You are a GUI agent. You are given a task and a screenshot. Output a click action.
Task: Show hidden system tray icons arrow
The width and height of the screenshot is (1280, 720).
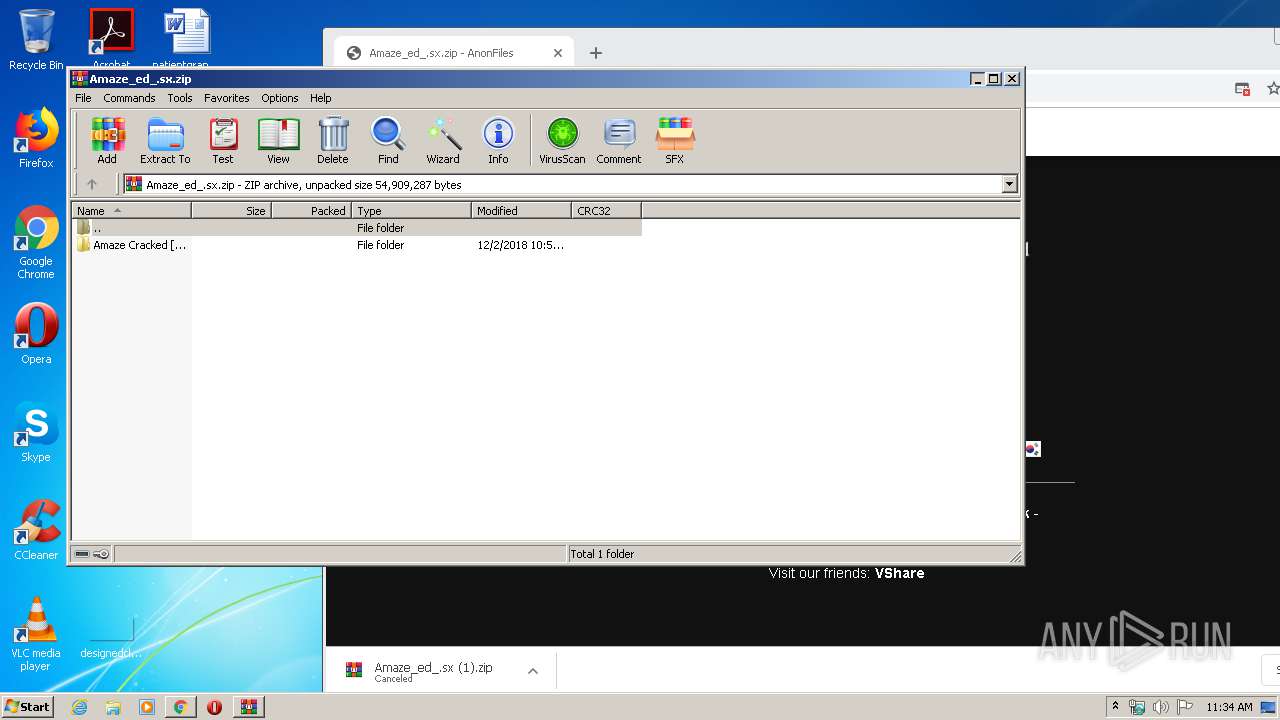coord(1115,706)
